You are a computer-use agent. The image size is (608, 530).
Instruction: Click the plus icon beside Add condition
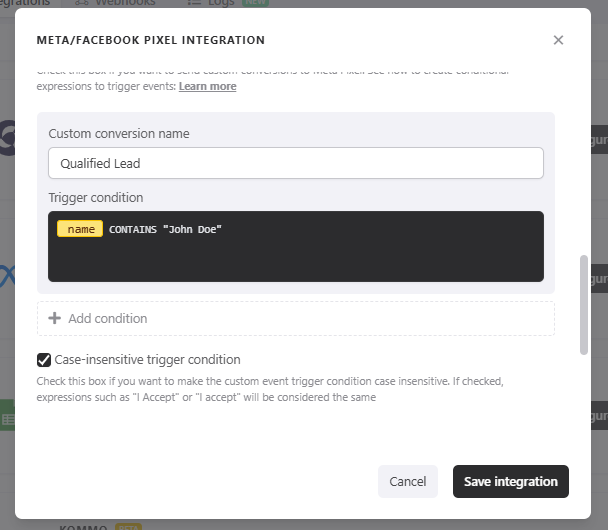55,318
